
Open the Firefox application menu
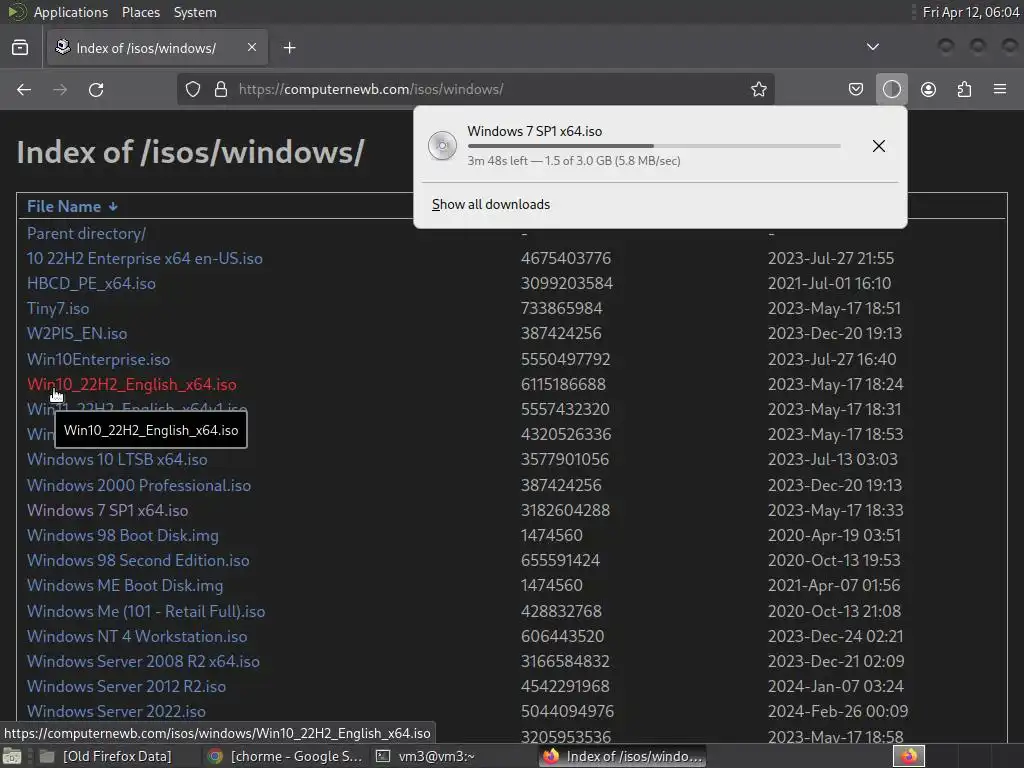(1000, 89)
